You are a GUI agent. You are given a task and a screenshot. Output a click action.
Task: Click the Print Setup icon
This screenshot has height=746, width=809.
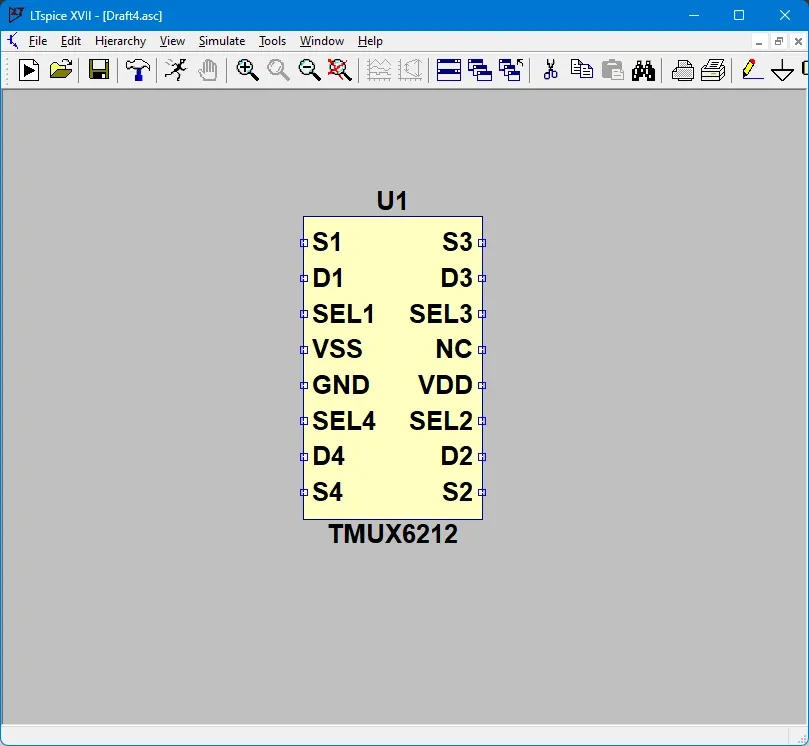pos(682,71)
